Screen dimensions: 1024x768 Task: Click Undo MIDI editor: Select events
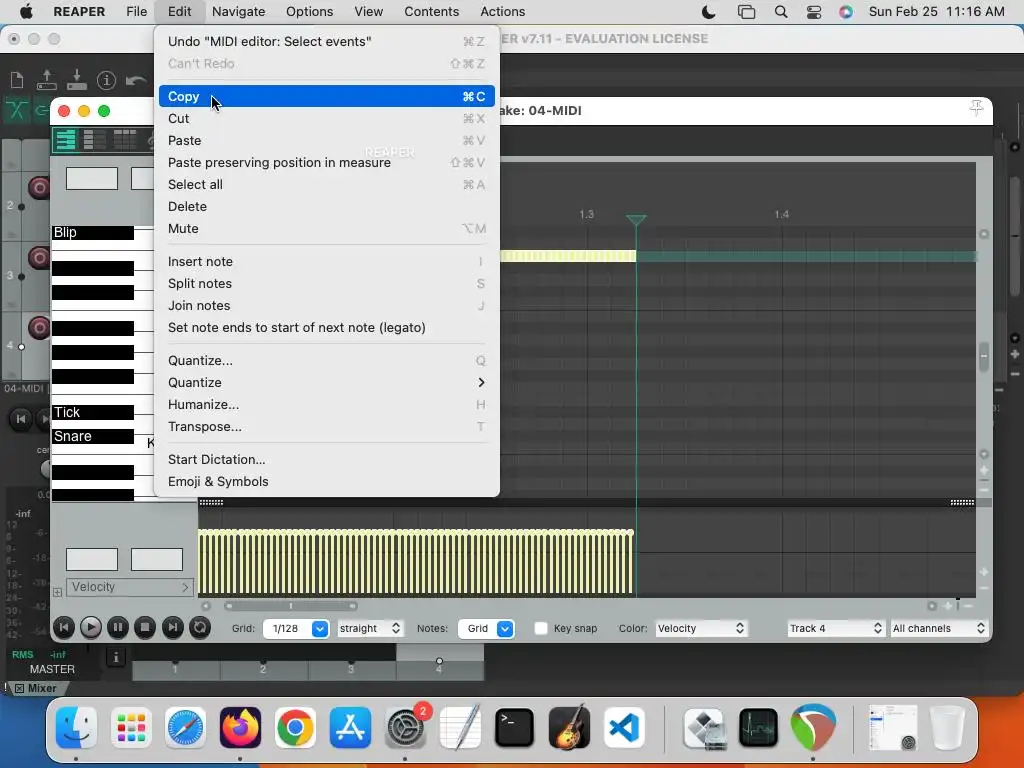point(327,42)
